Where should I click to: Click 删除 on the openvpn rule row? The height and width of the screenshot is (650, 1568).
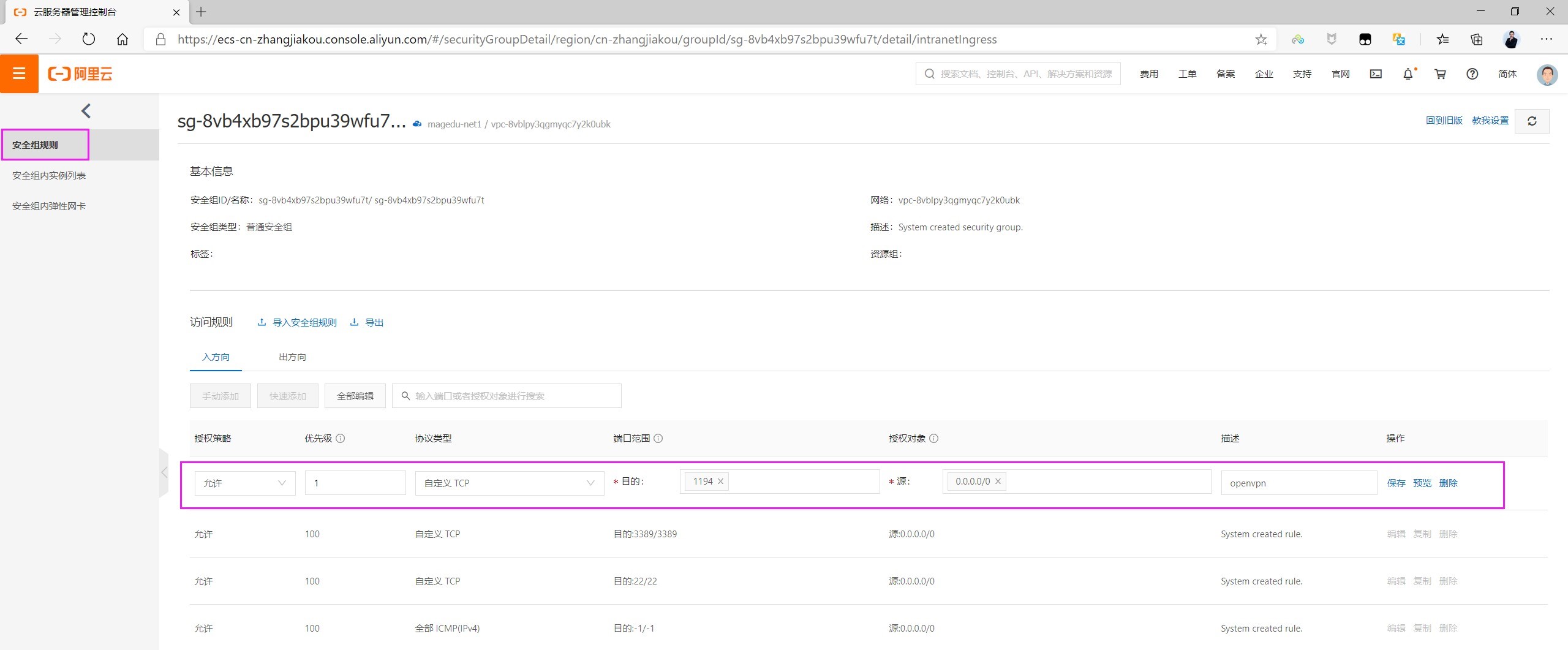(1448, 483)
